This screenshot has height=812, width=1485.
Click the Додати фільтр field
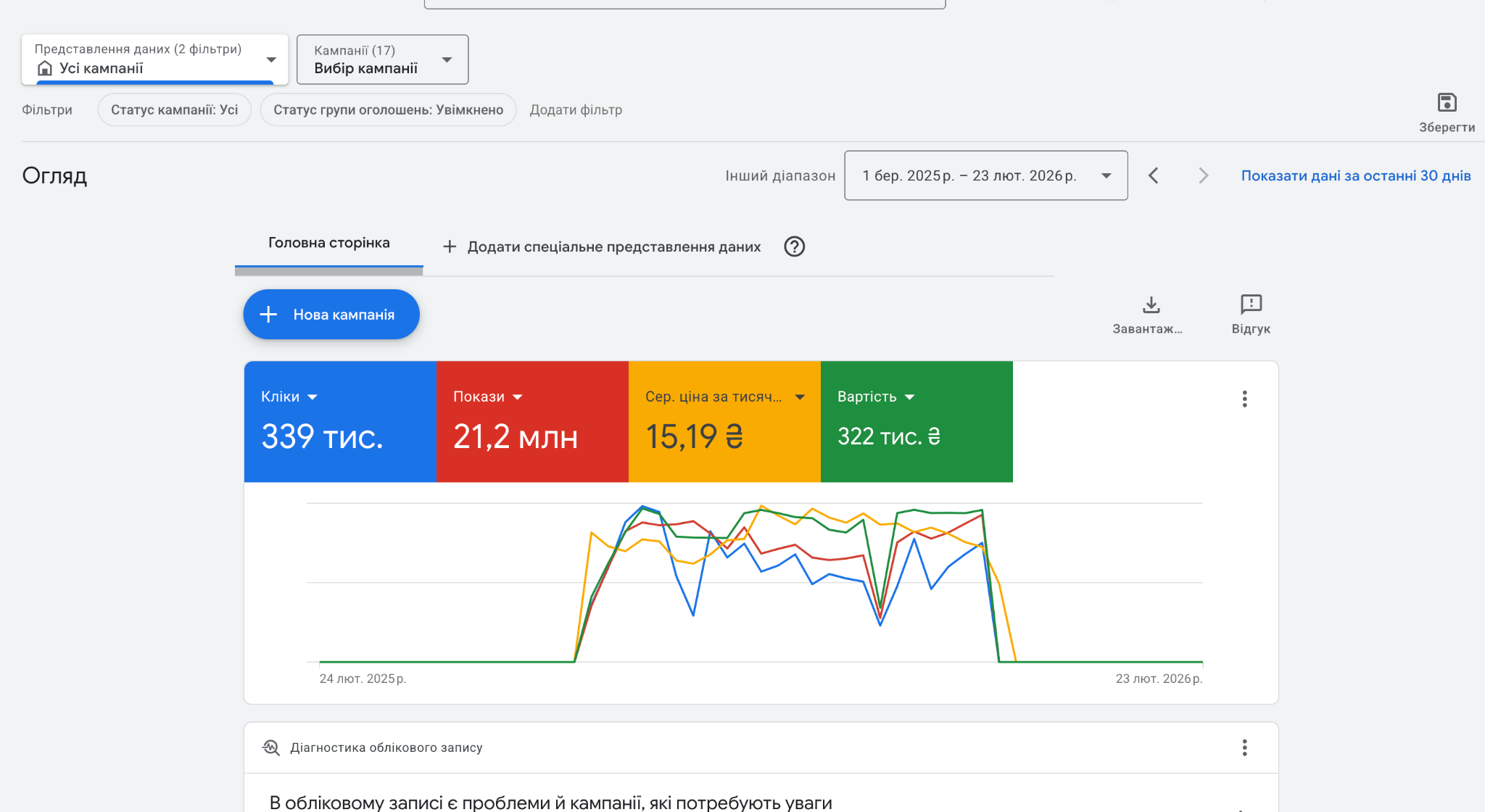click(x=576, y=109)
